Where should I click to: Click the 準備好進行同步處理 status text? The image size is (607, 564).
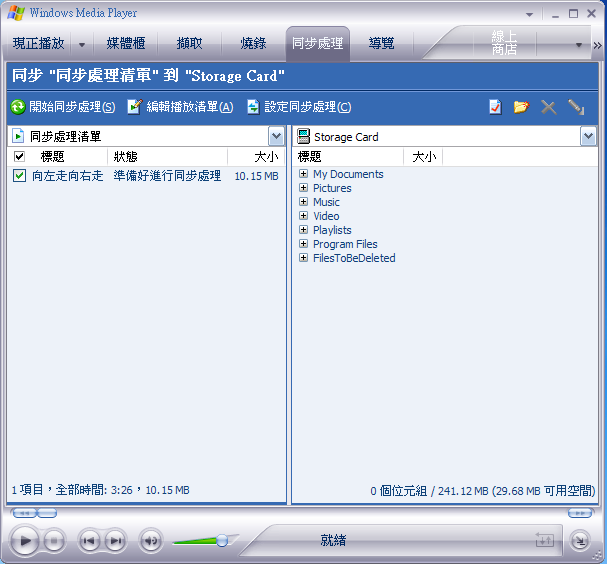pyautogui.click(x=167, y=176)
